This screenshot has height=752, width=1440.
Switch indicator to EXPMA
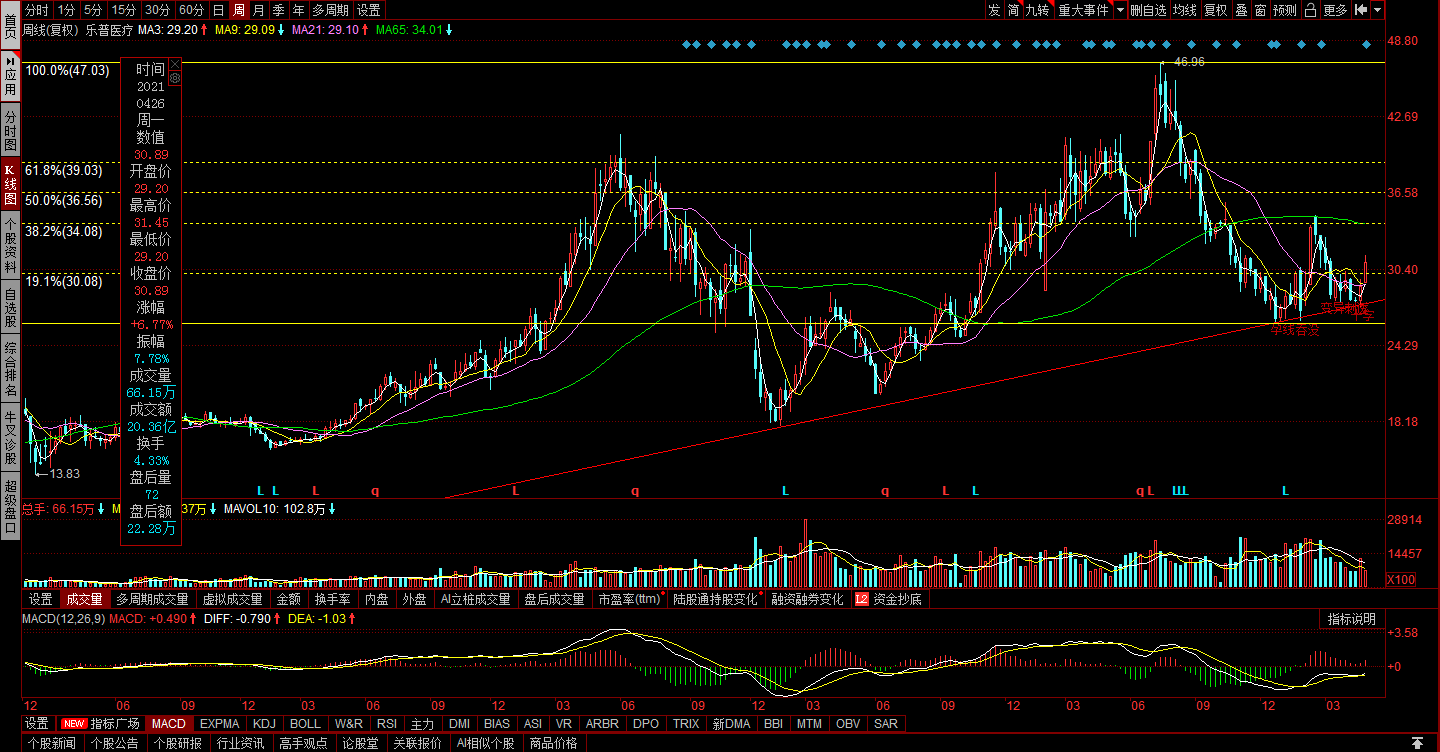click(x=219, y=723)
